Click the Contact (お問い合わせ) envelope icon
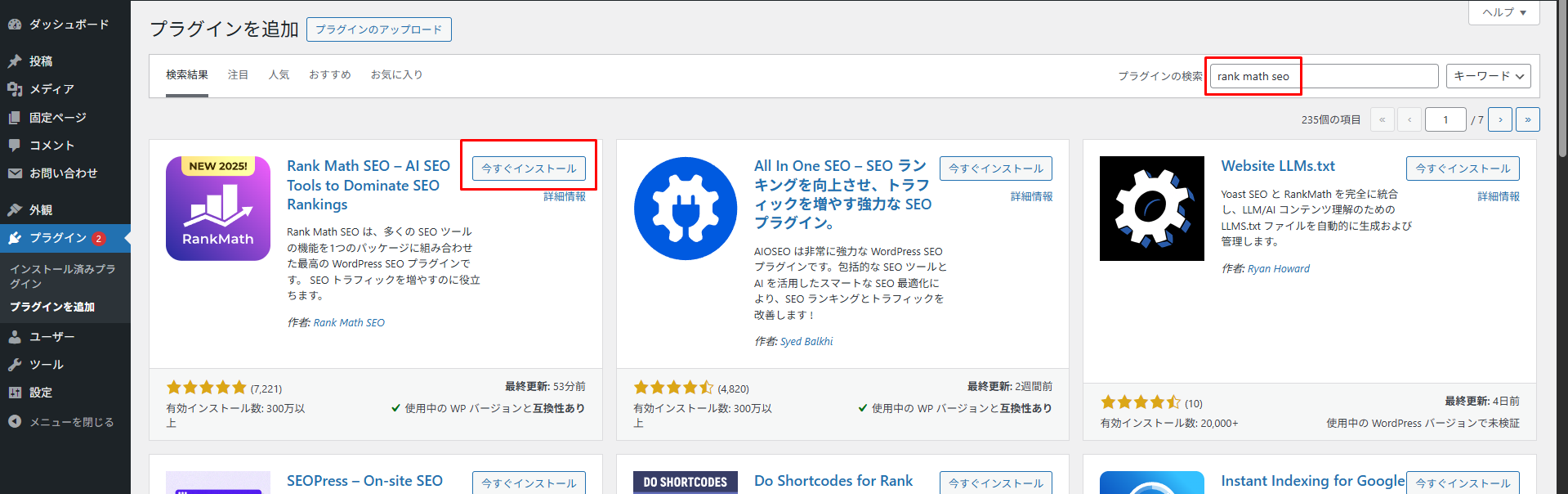Screen dimensions: 1568x494 pyautogui.click(x=15, y=173)
